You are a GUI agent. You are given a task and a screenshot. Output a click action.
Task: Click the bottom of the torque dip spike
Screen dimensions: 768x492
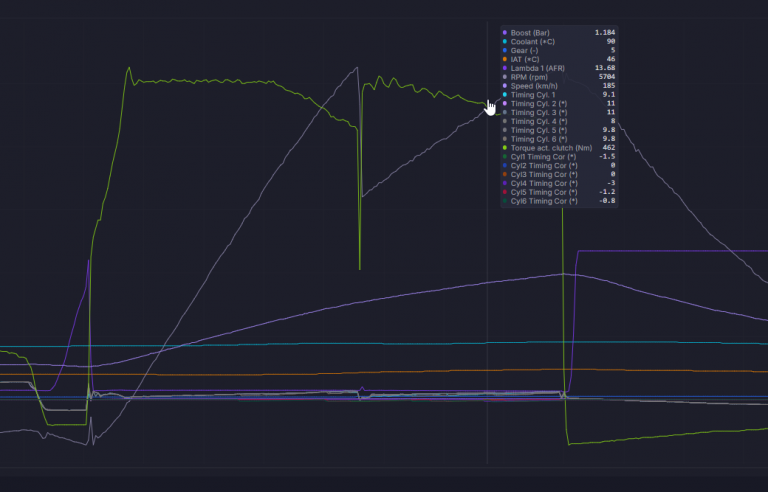pos(360,268)
